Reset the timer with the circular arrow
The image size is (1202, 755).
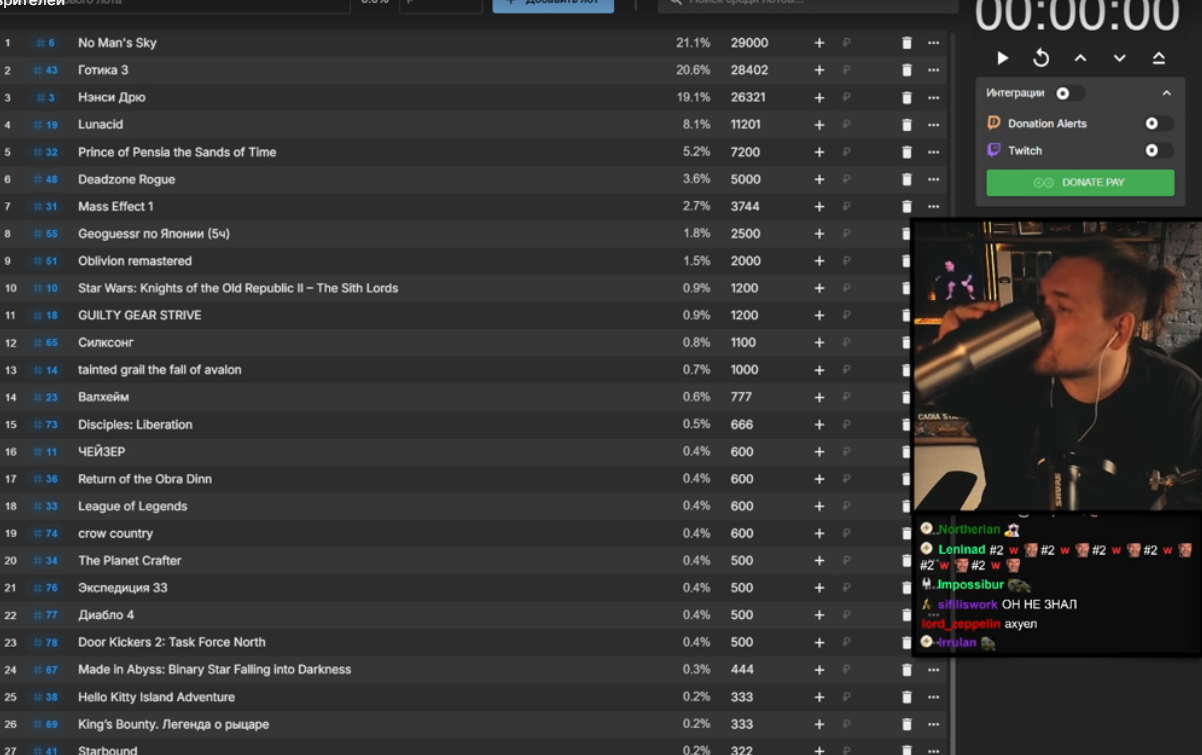[x=1041, y=59]
